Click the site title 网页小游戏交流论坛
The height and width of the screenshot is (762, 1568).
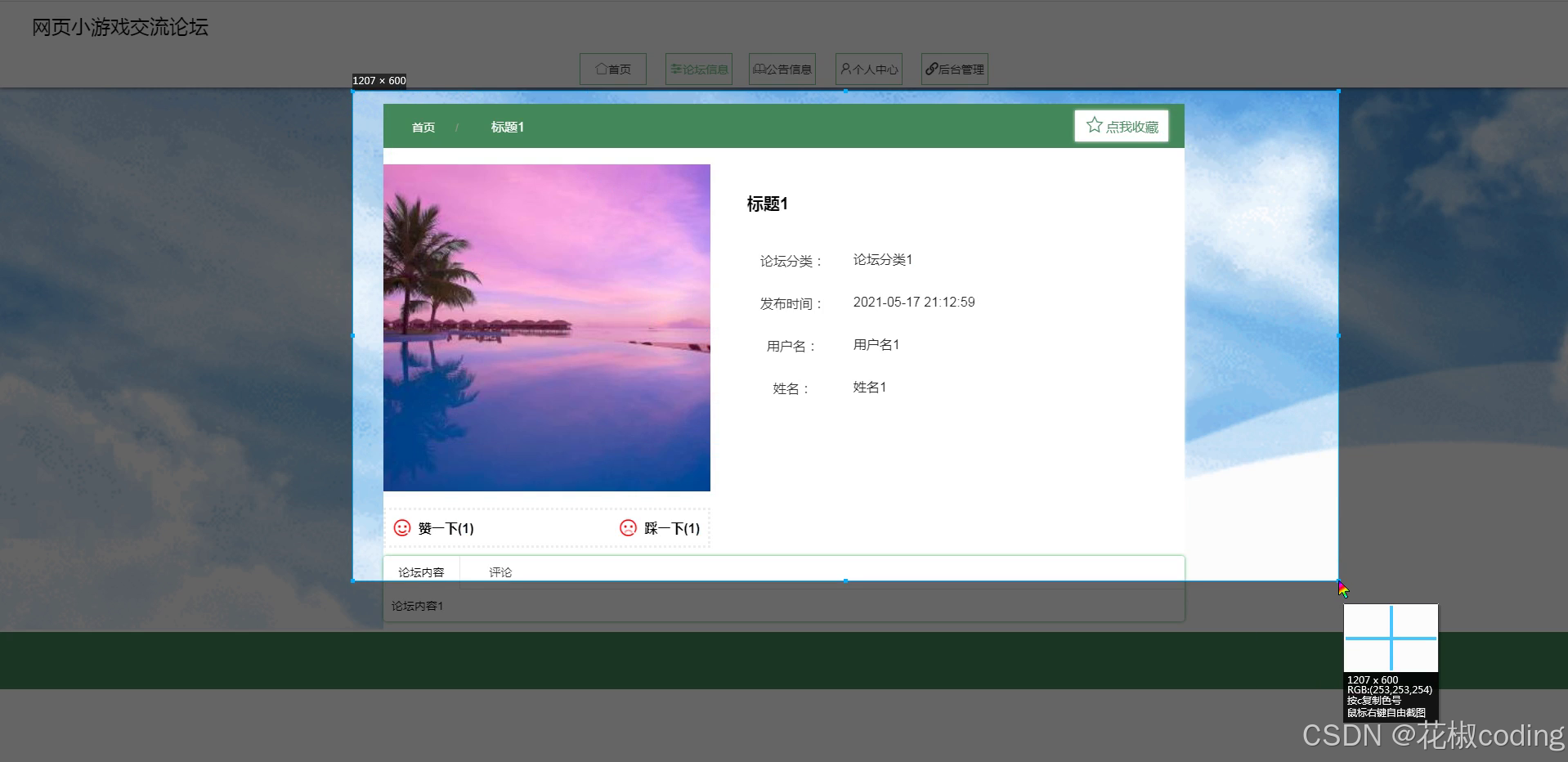119,27
